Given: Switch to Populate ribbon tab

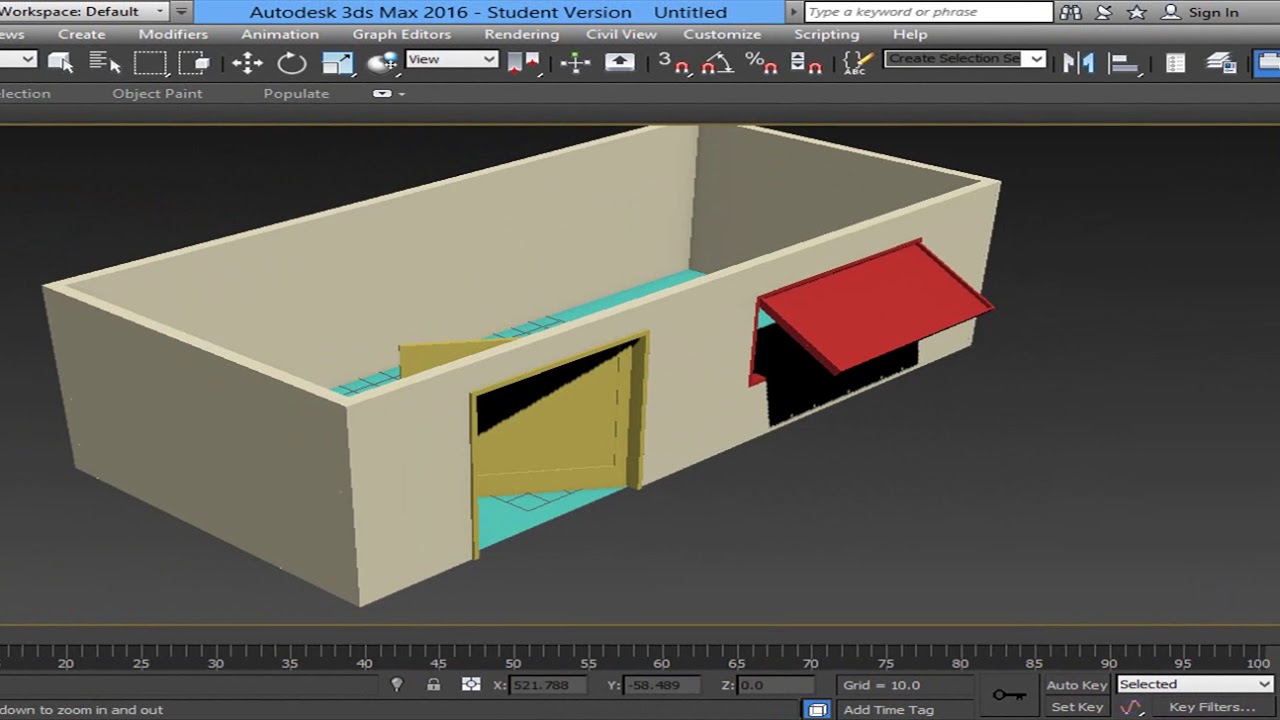Looking at the screenshot, I should pyautogui.click(x=296, y=93).
